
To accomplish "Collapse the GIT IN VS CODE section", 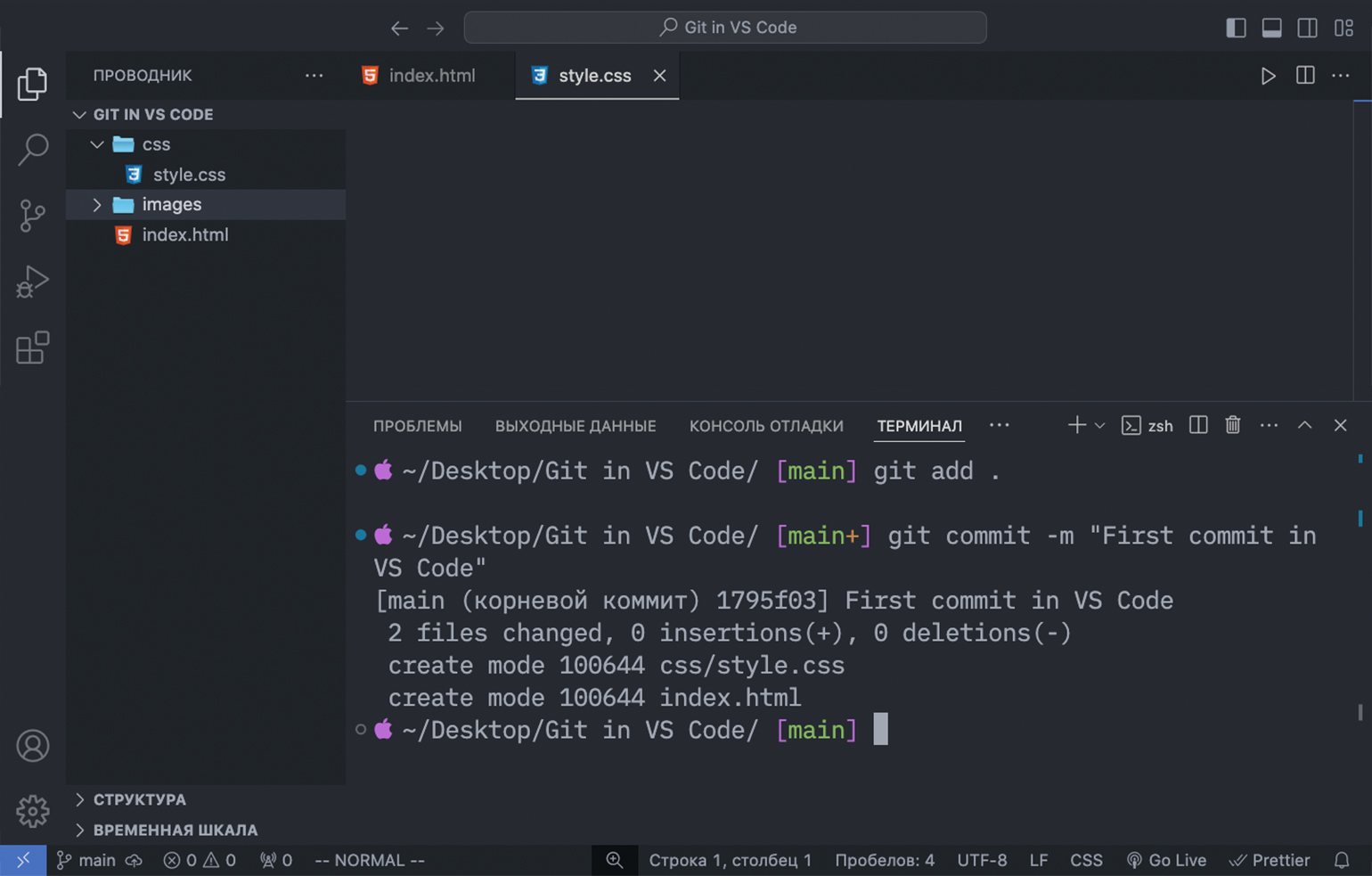I will [x=207, y=114].
